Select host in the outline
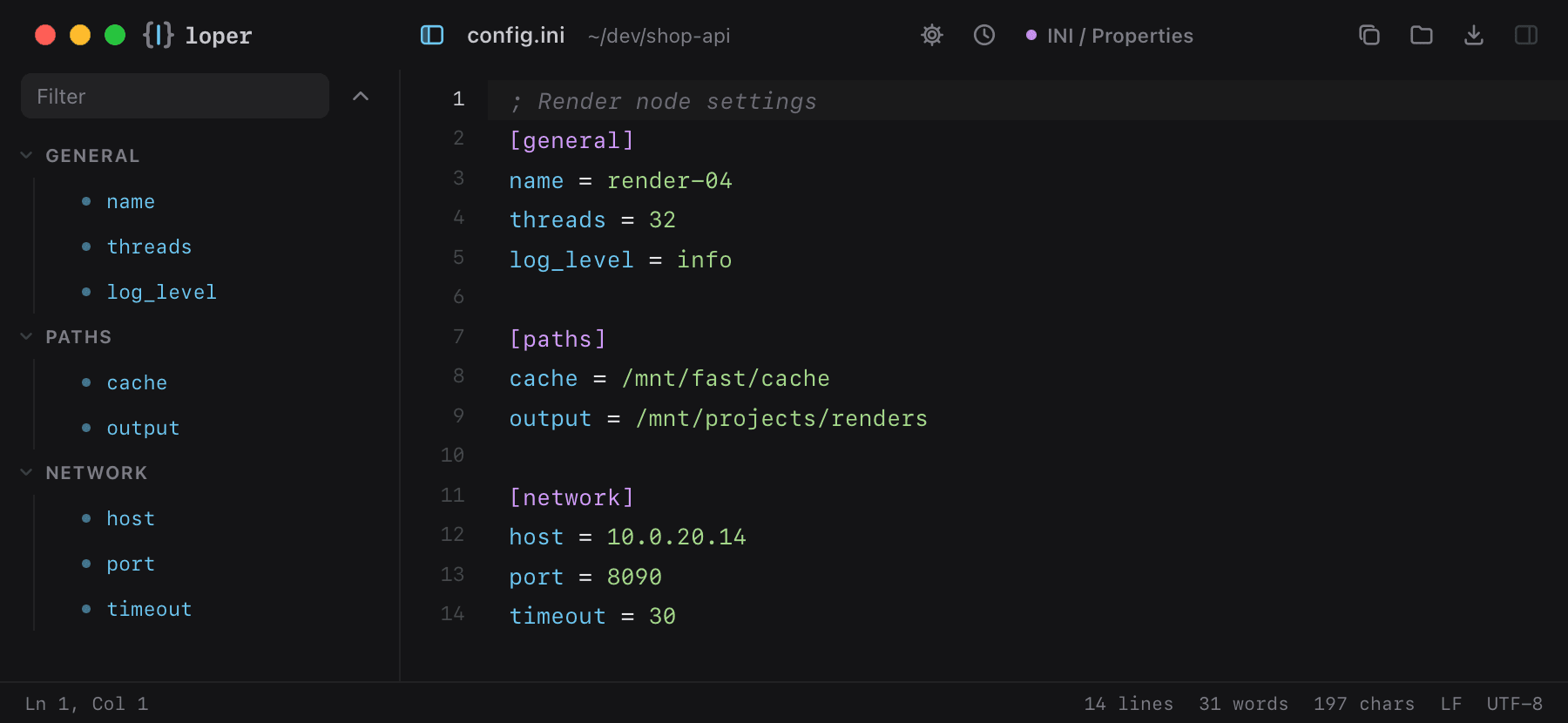Screen dimensions: 1568x723 (x=131, y=518)
